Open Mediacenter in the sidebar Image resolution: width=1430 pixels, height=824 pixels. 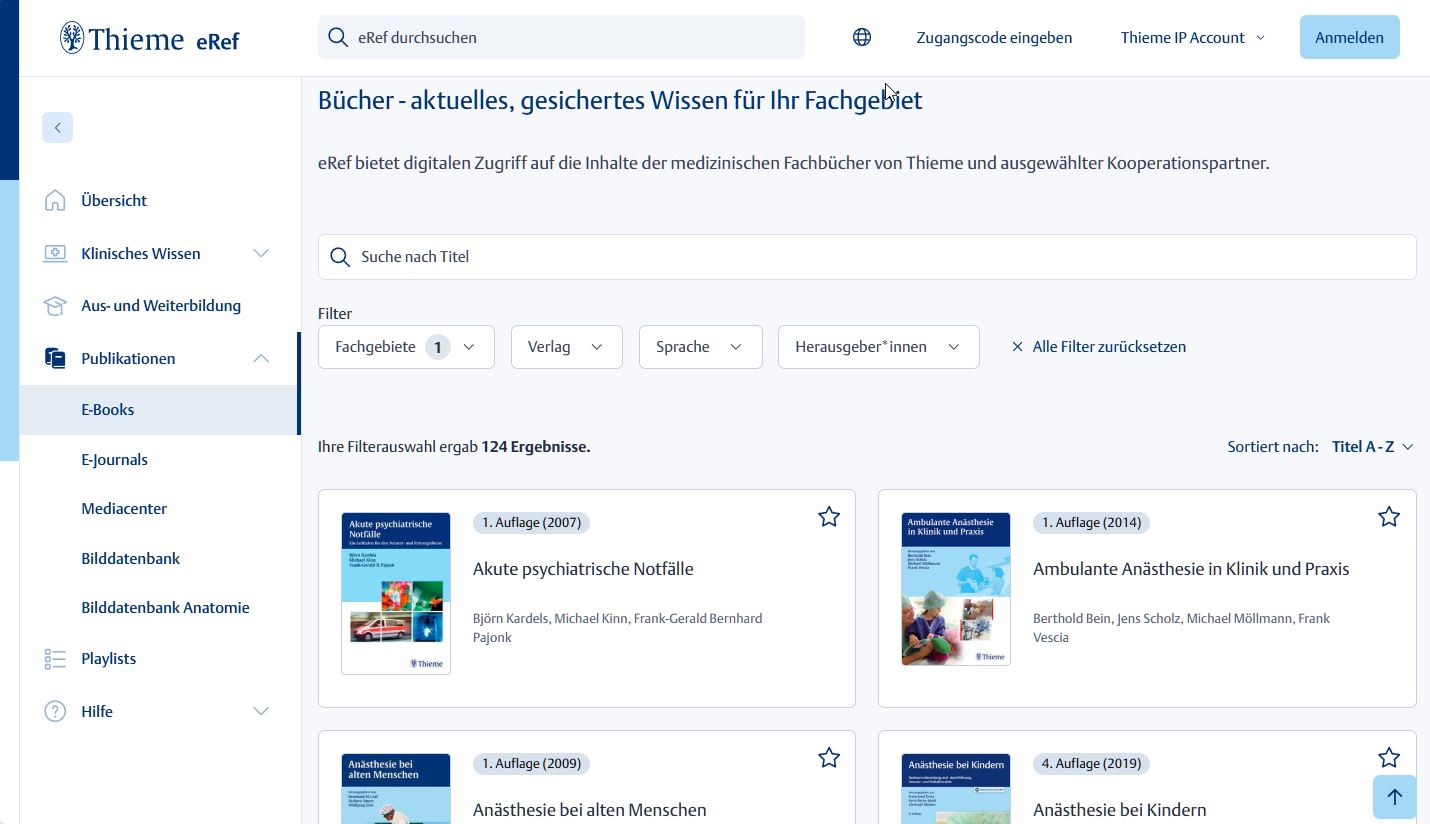pos(124,509)
